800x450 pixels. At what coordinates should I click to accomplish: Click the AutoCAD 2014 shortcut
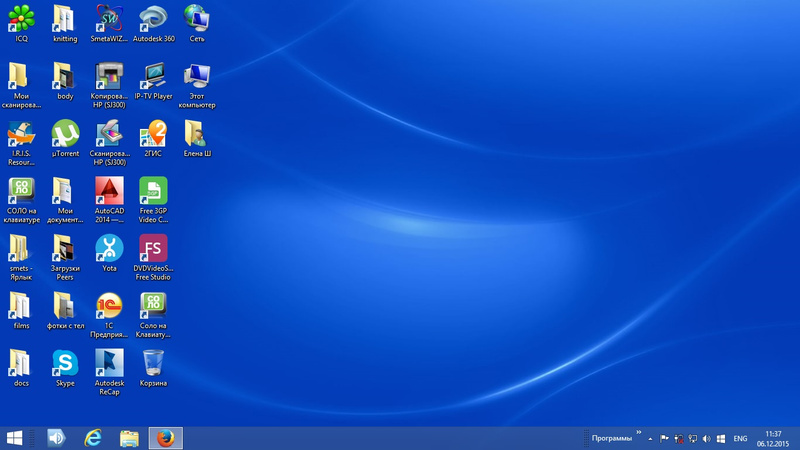point(109,191)
